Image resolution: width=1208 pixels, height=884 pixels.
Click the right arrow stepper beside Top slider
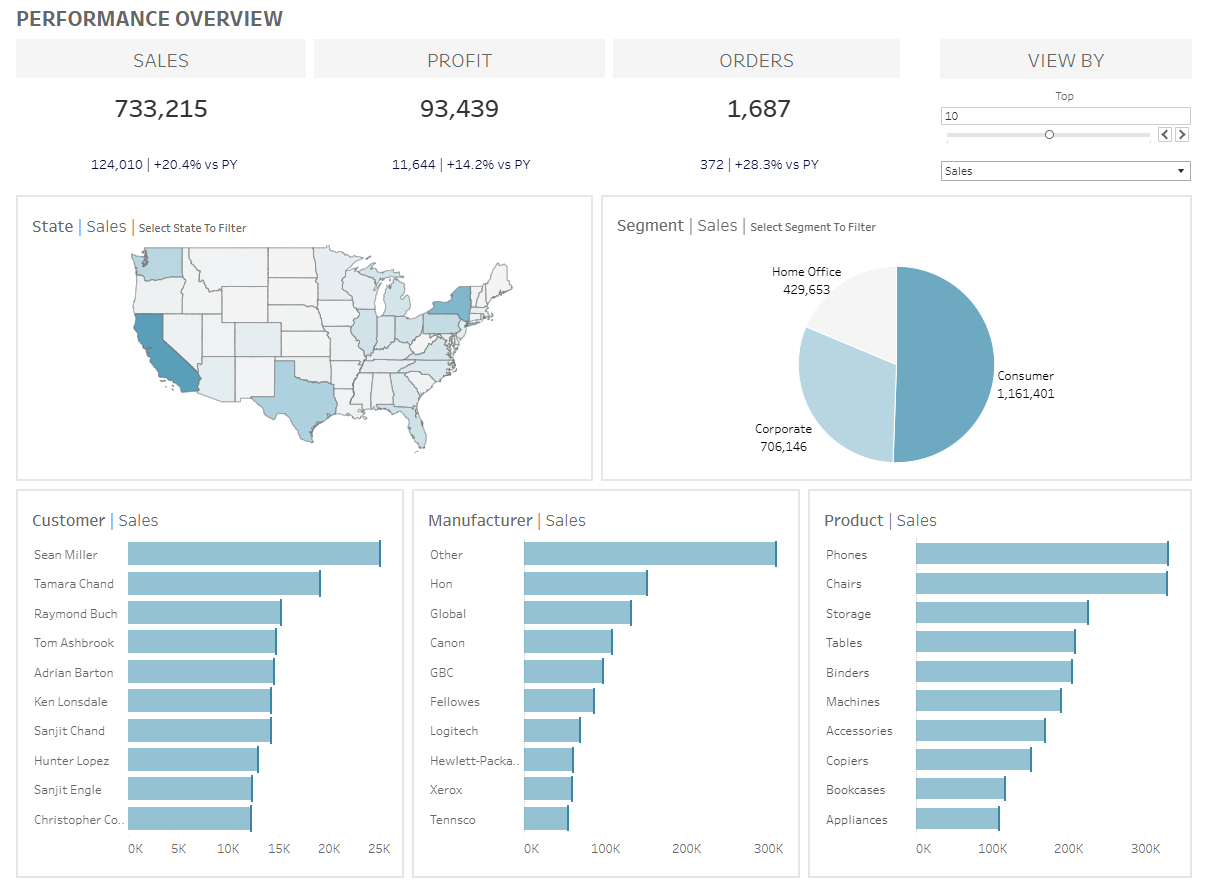tap(1182, 133)
